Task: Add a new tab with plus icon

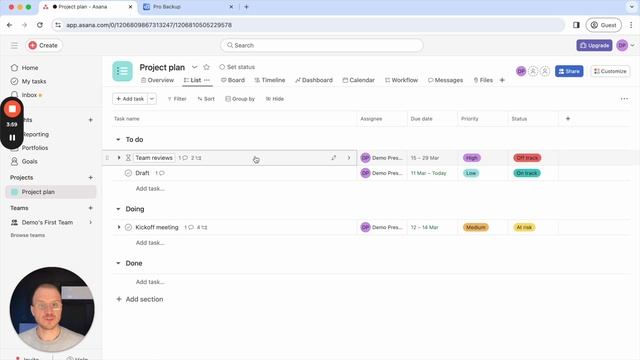Action: tap(502, 80)
